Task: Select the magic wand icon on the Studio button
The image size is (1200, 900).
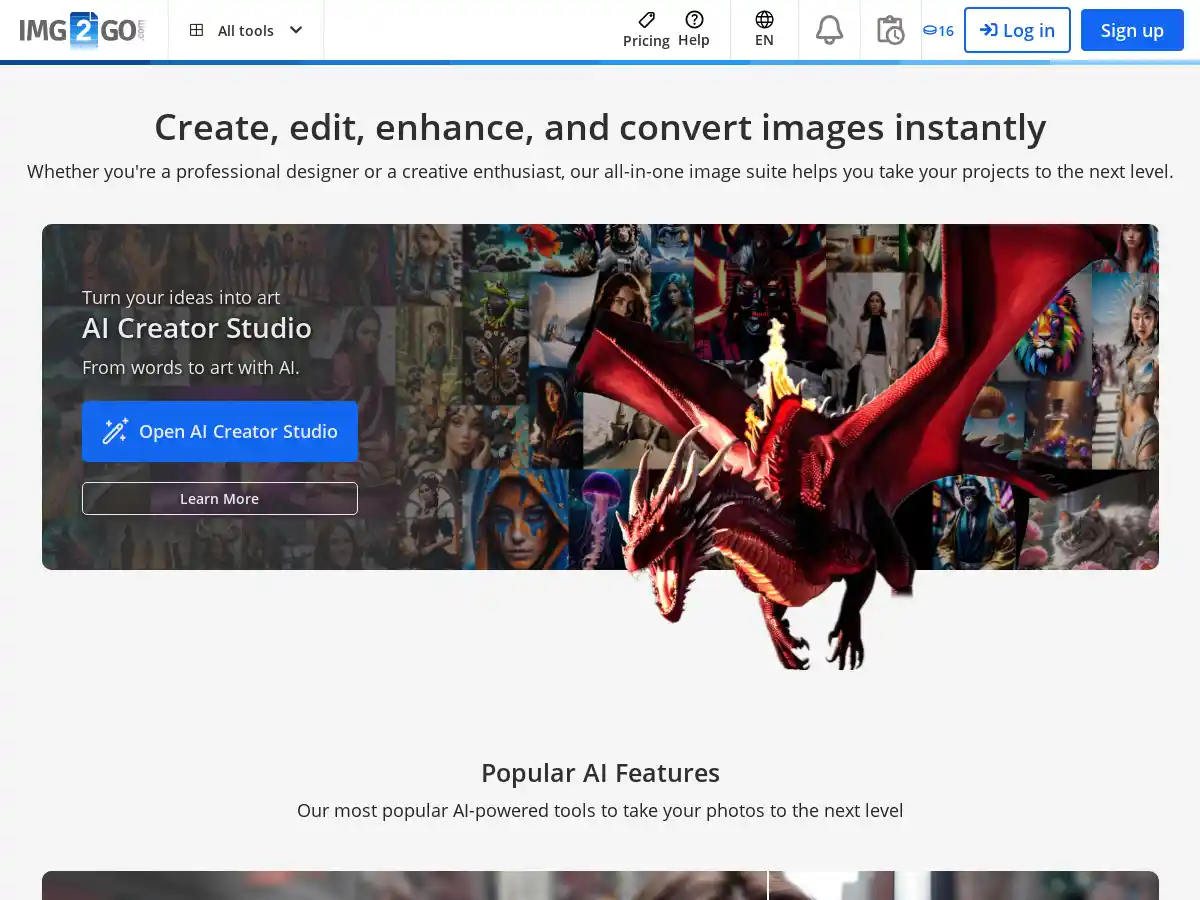Action: pos(114,431)
